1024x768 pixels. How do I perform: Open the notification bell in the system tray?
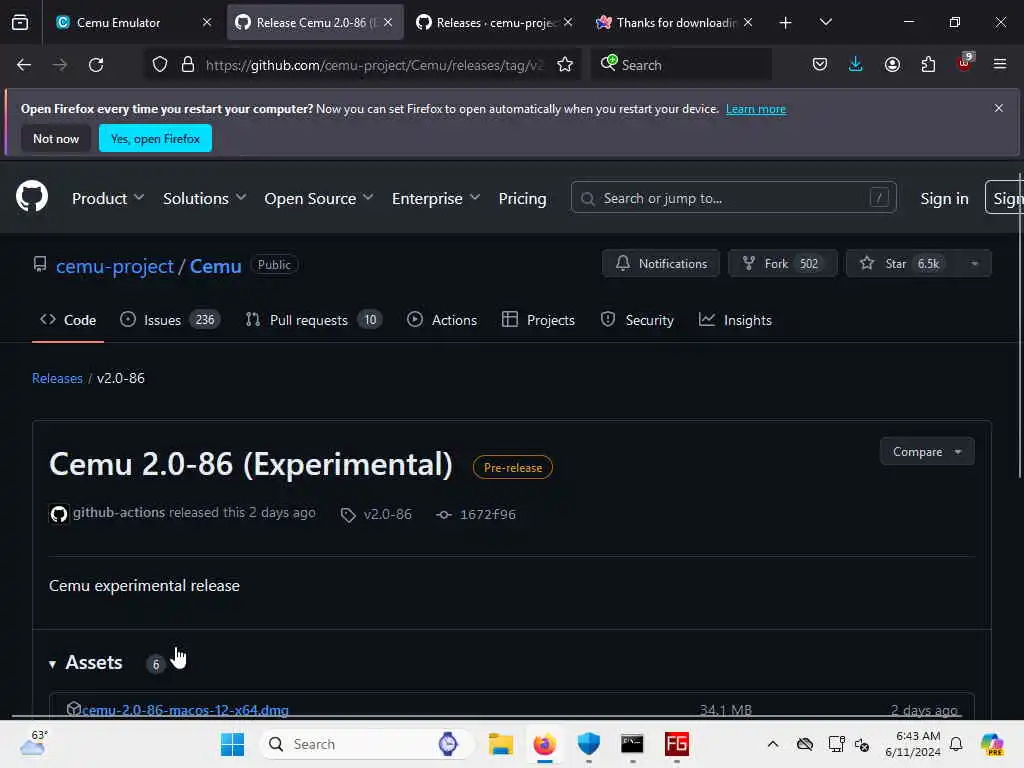click(x=956, y=744)
